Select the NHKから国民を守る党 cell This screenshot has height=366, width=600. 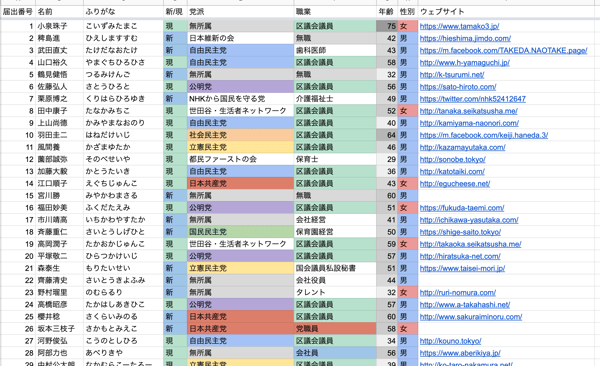pyautogui.click(x=241, y=99)
